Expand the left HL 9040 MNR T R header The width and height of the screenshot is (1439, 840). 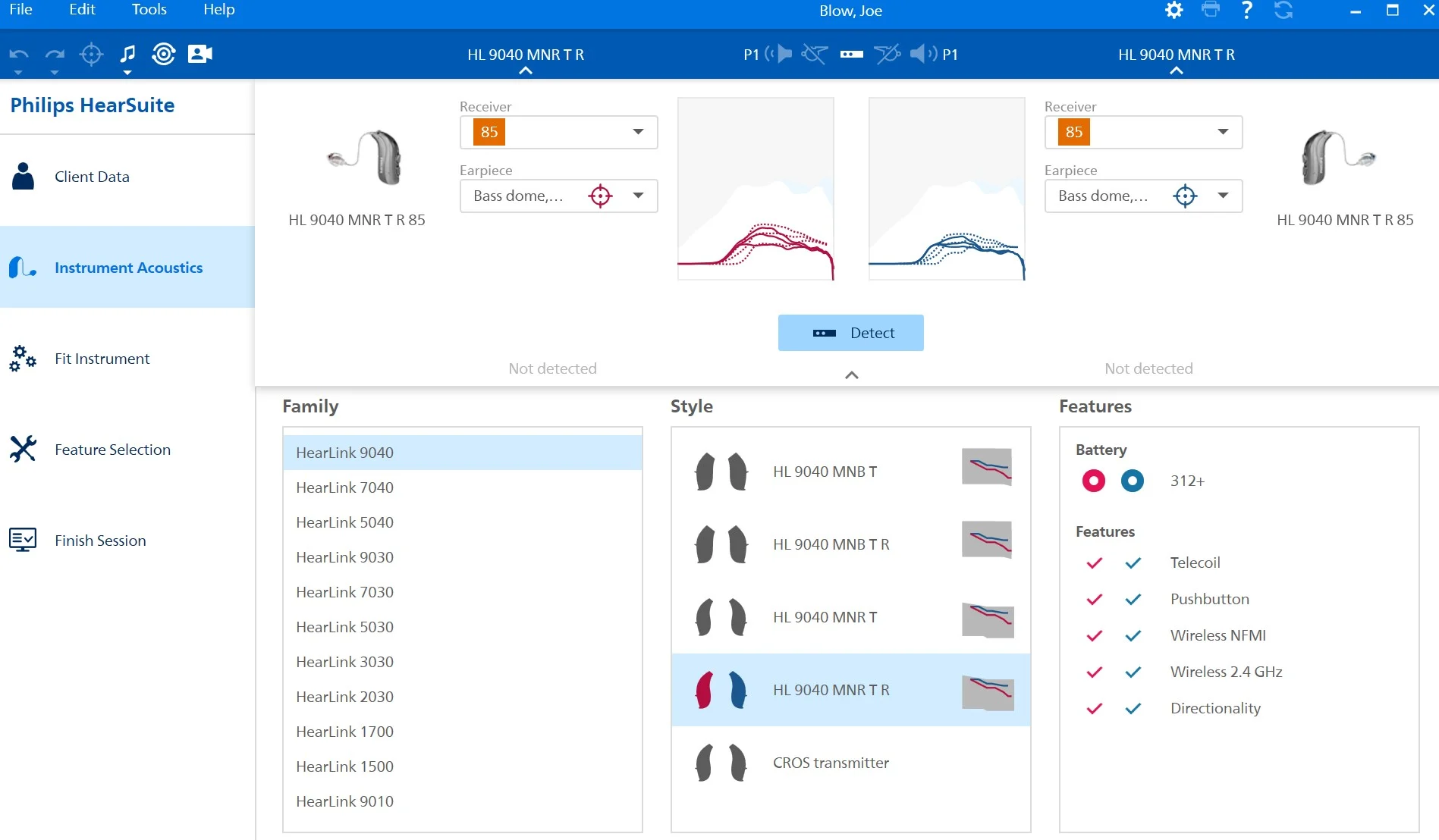point(525,59)
